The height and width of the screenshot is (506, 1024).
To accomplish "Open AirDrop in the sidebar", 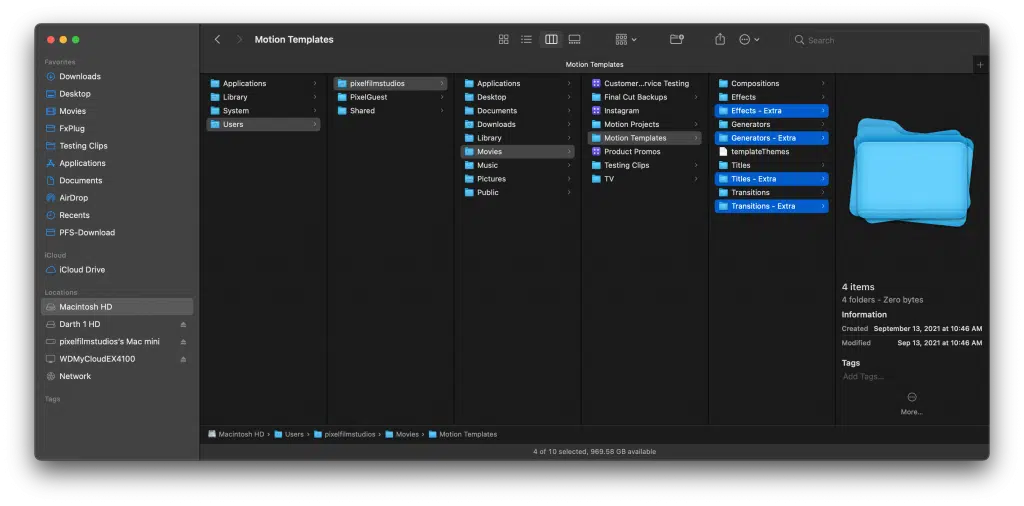I will [73, 198].
